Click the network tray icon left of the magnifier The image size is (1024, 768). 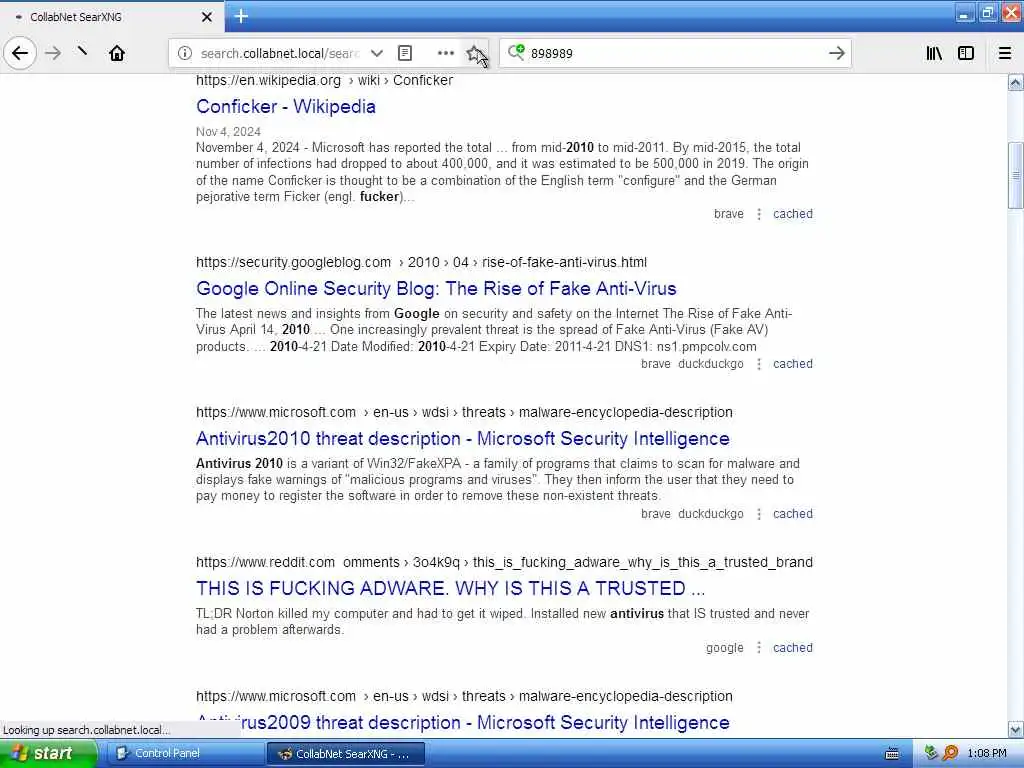click(931, 753)
